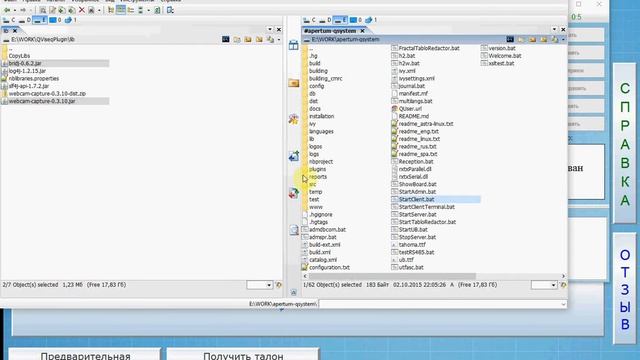Click the Предварительная button
The image size is (640, 360).
(x=85, y=354)
